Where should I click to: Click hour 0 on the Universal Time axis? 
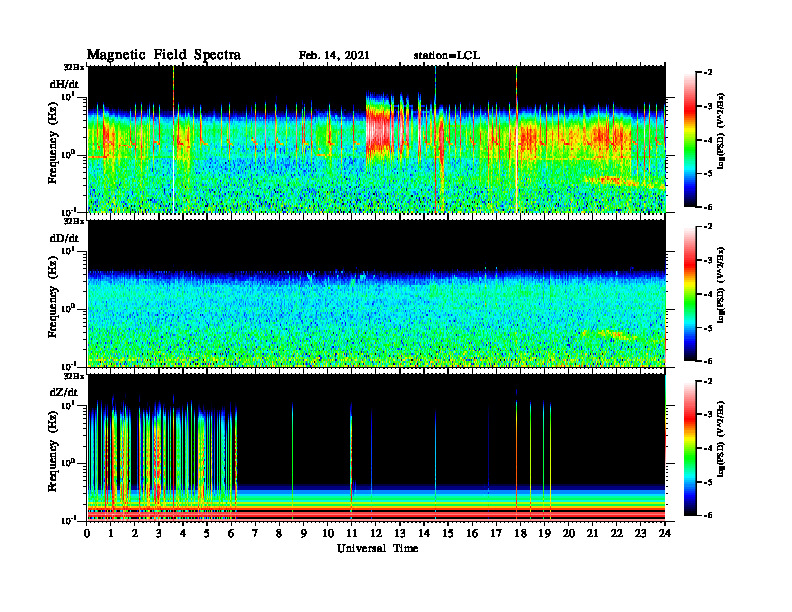[x=87, y=533]
